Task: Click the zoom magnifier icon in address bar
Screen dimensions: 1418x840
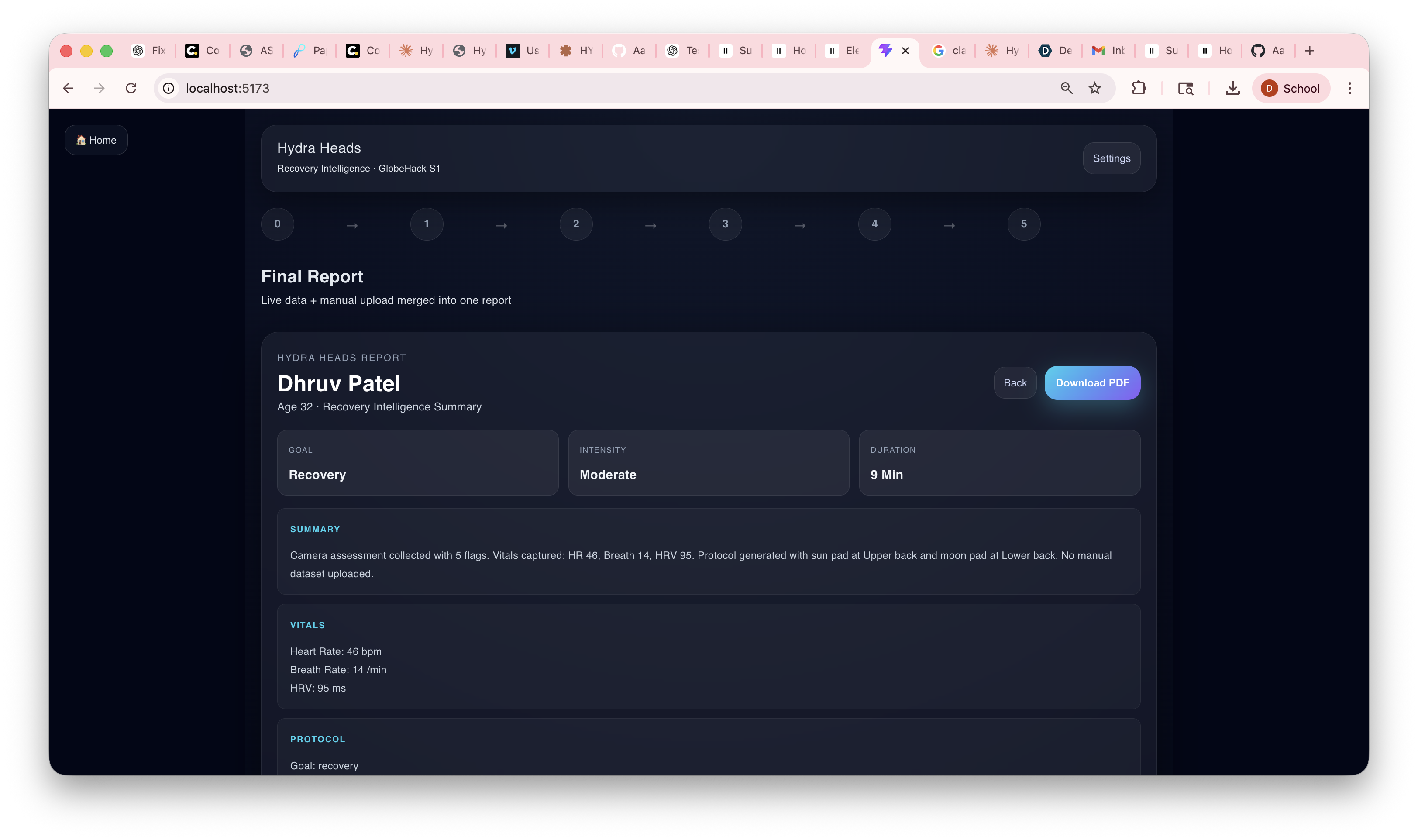Action: (x=1067, y=88)
